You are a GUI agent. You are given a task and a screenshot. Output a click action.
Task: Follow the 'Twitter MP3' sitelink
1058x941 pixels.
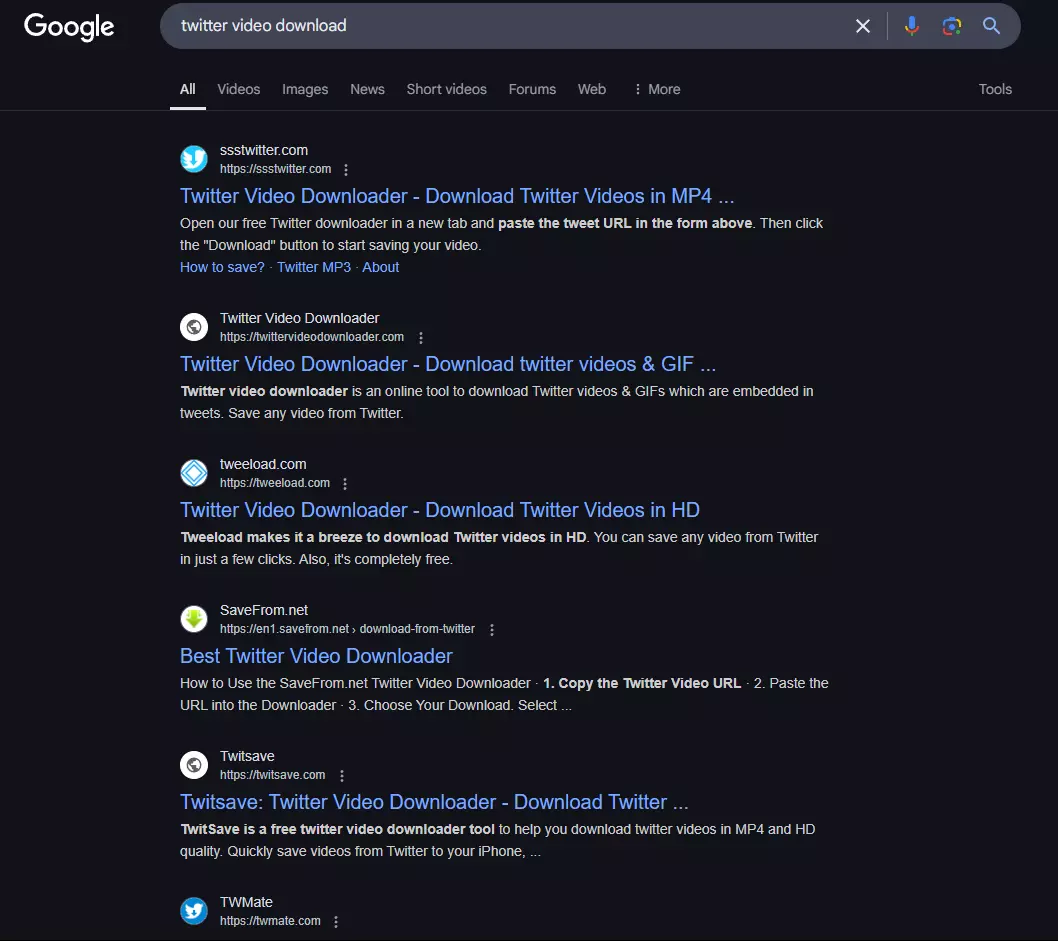coord(314,267)
